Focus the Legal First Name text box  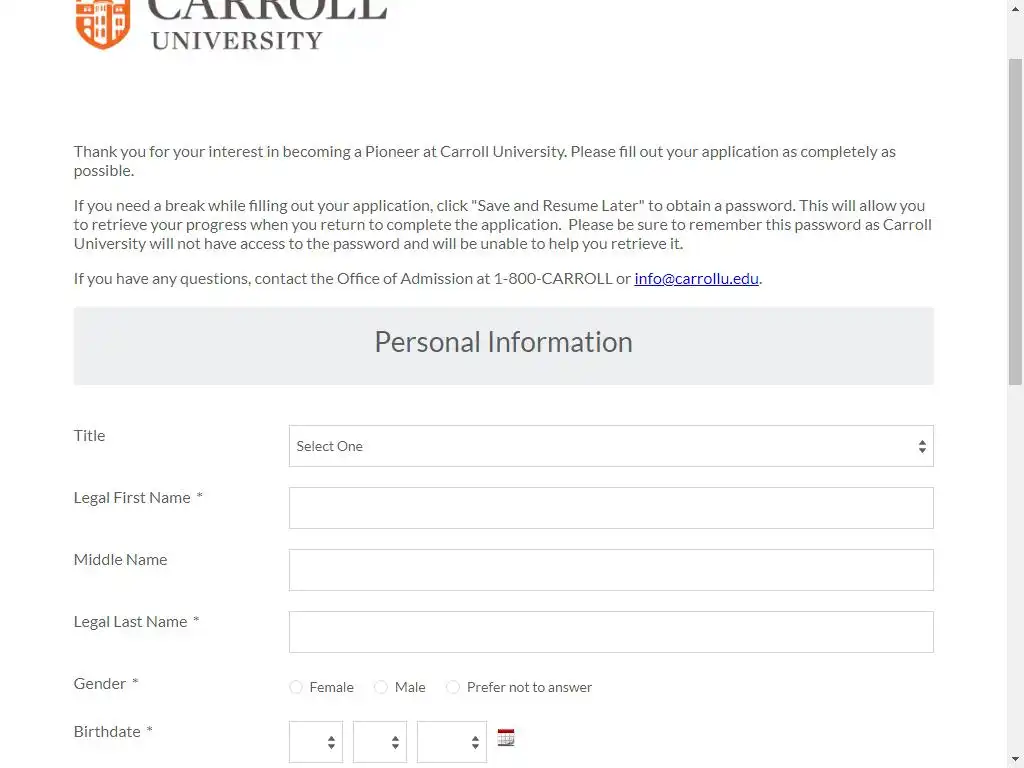coord(611,508)
